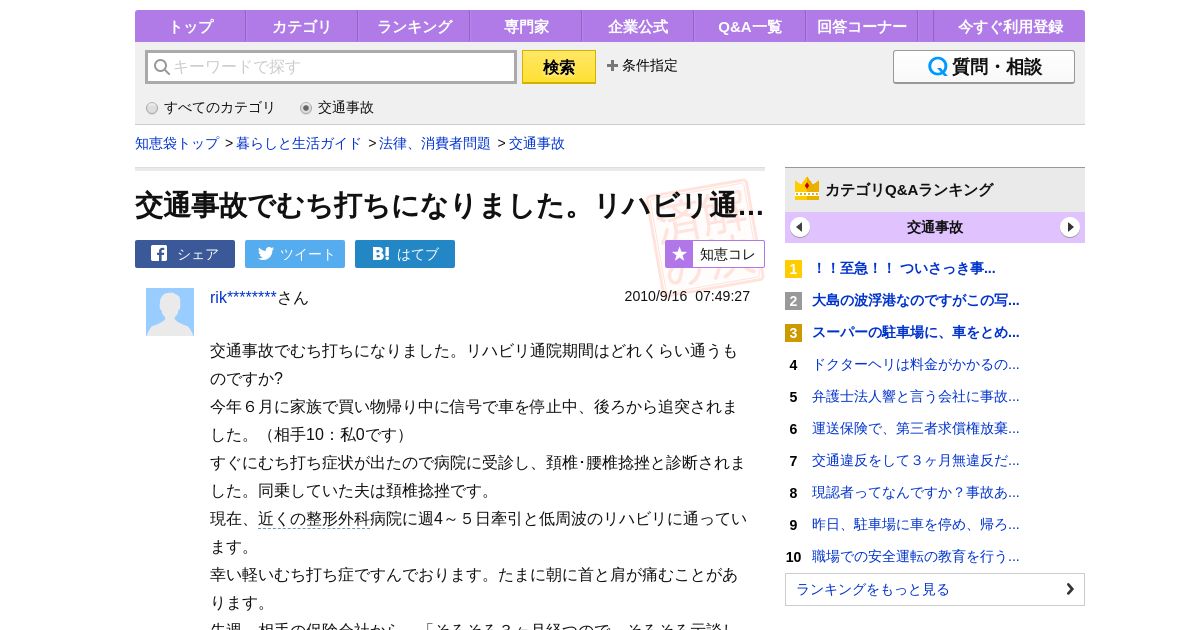Add question to 知恵コレ star button
The width and height of the screenshot is (1200, 630).
point(715,254)
